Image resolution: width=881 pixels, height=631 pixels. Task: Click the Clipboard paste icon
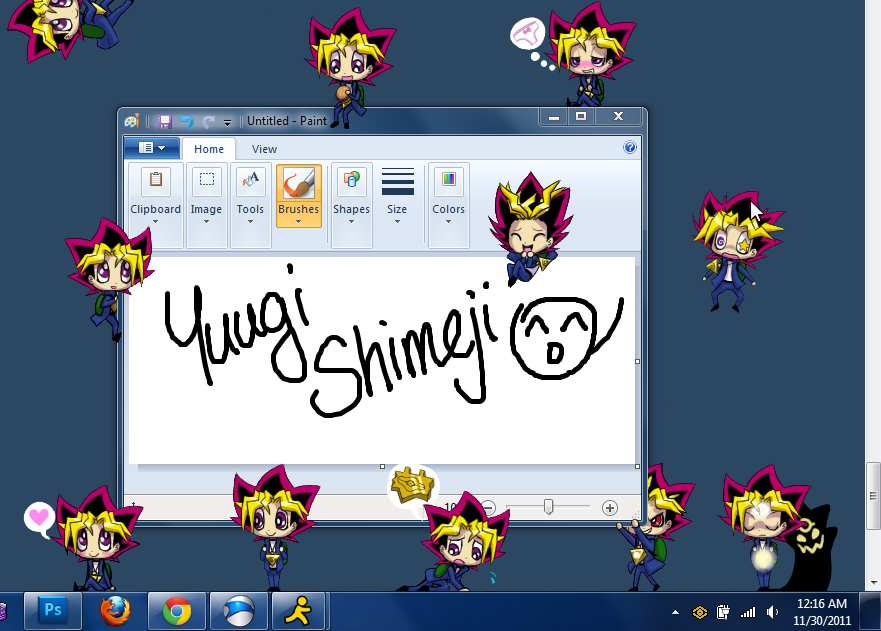(x=155, y=181)
